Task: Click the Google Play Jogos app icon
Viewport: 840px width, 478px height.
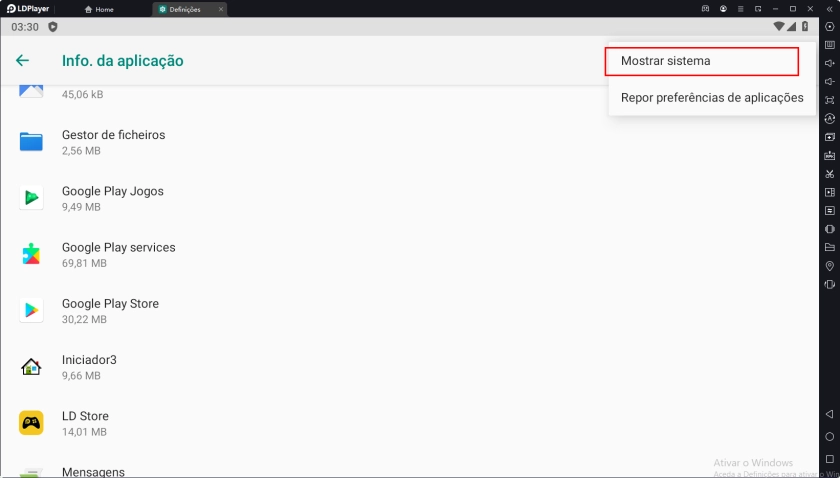Action: pos(31,198)
